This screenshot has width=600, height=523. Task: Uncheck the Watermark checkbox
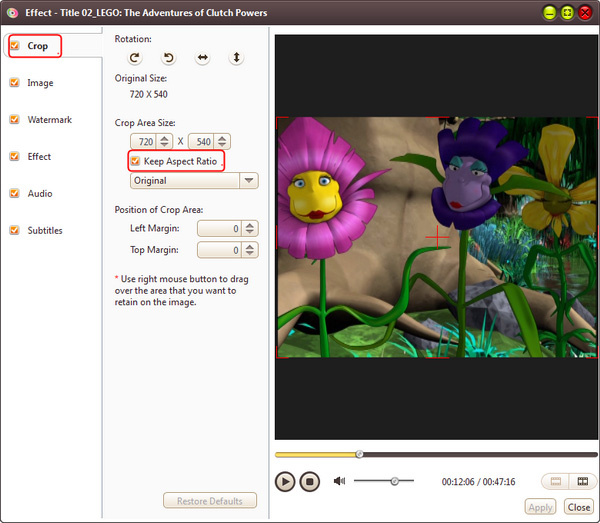pos(14,120)
